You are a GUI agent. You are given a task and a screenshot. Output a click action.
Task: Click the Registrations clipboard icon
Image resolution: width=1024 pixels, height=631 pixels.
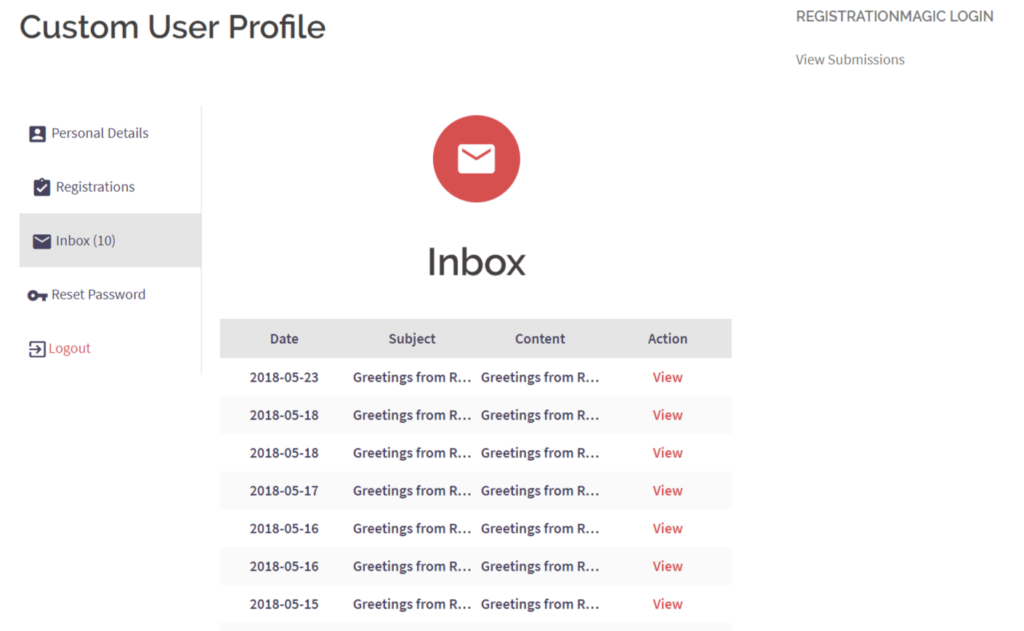40,186
